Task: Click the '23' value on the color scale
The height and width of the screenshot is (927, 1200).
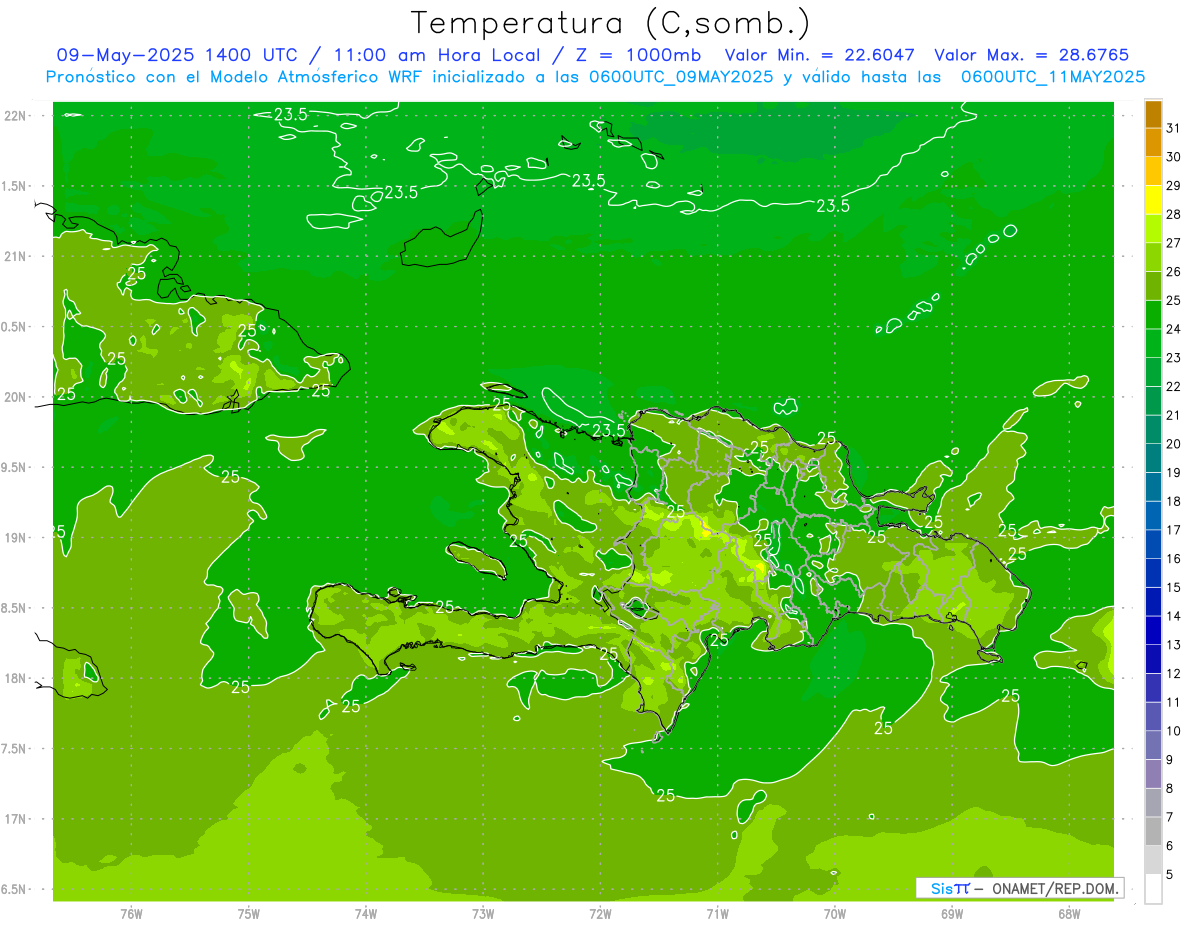Action: [1173, 358]
